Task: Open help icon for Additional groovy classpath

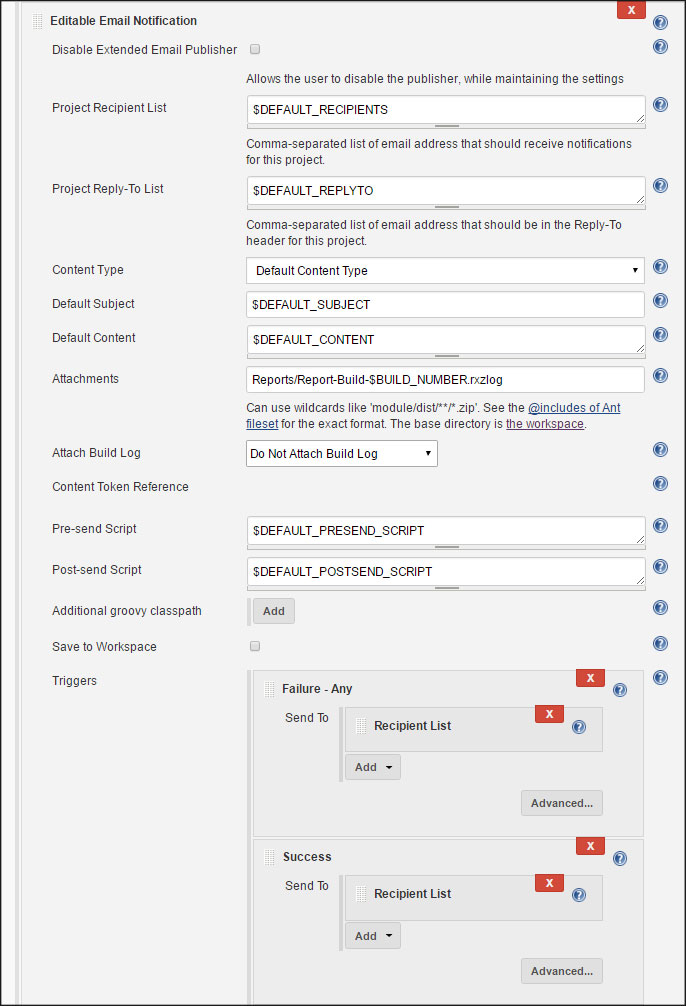Action: click(x=660, y=608)
